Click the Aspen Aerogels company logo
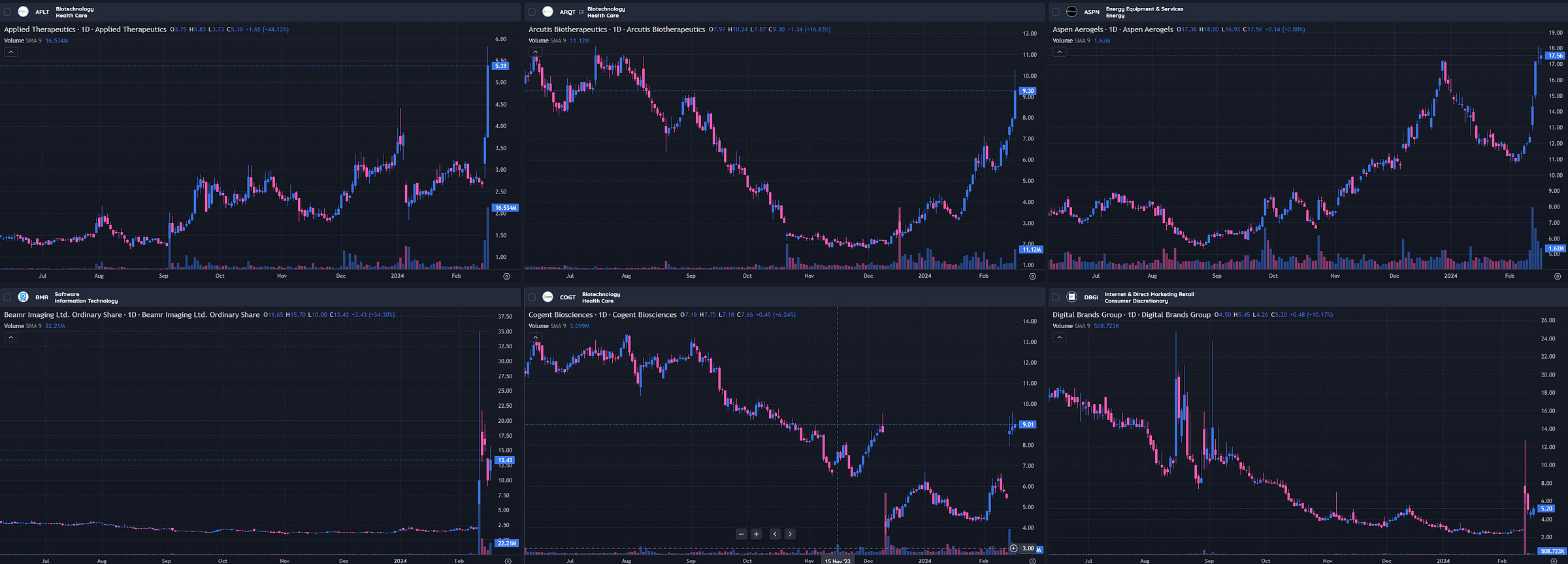This screenshot has width=1568, height=564. click(1071, 12)
